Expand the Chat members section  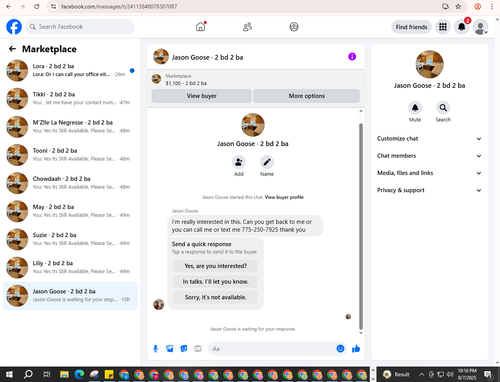tap(429, 156)
